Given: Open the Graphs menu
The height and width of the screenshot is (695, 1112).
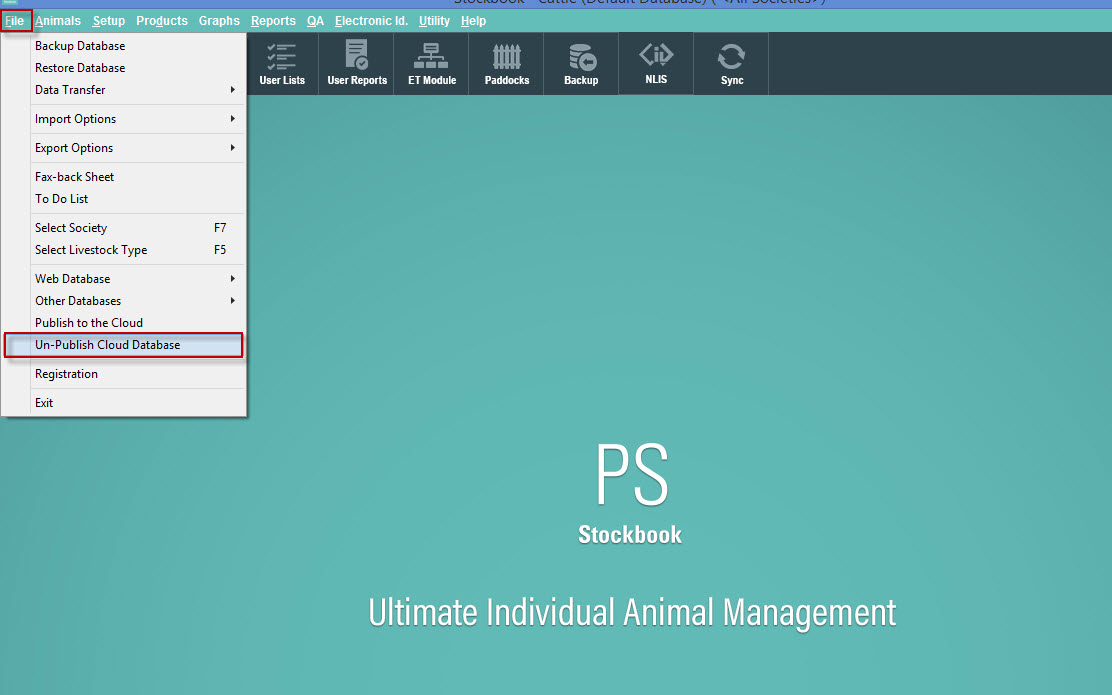Looking at the screenshot, I should (219, 21).
